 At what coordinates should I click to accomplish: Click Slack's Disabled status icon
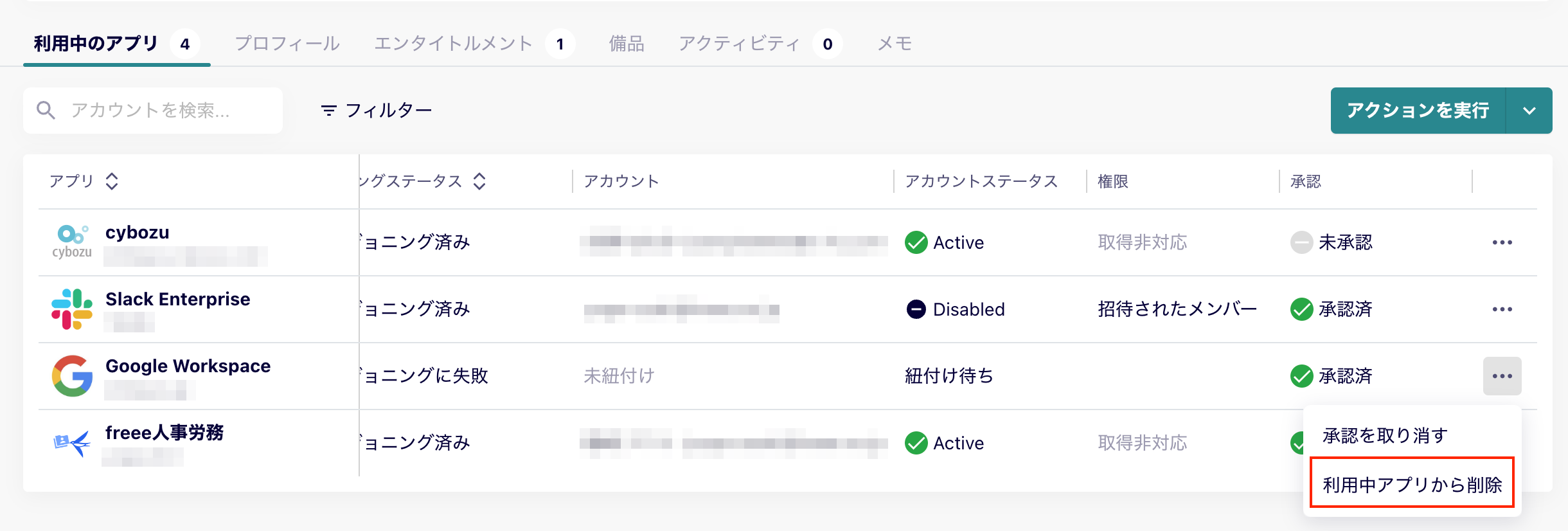pos(916,309)
